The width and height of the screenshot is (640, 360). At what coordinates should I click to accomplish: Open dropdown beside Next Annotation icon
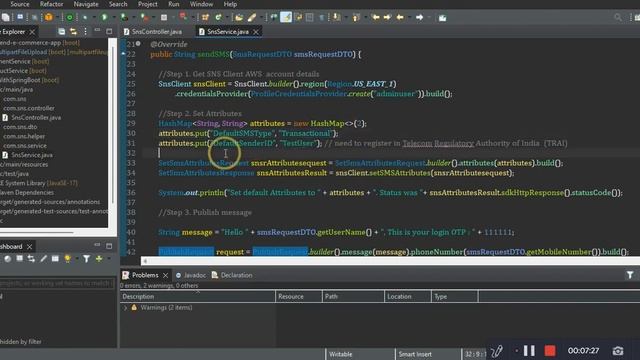[345, 18]
